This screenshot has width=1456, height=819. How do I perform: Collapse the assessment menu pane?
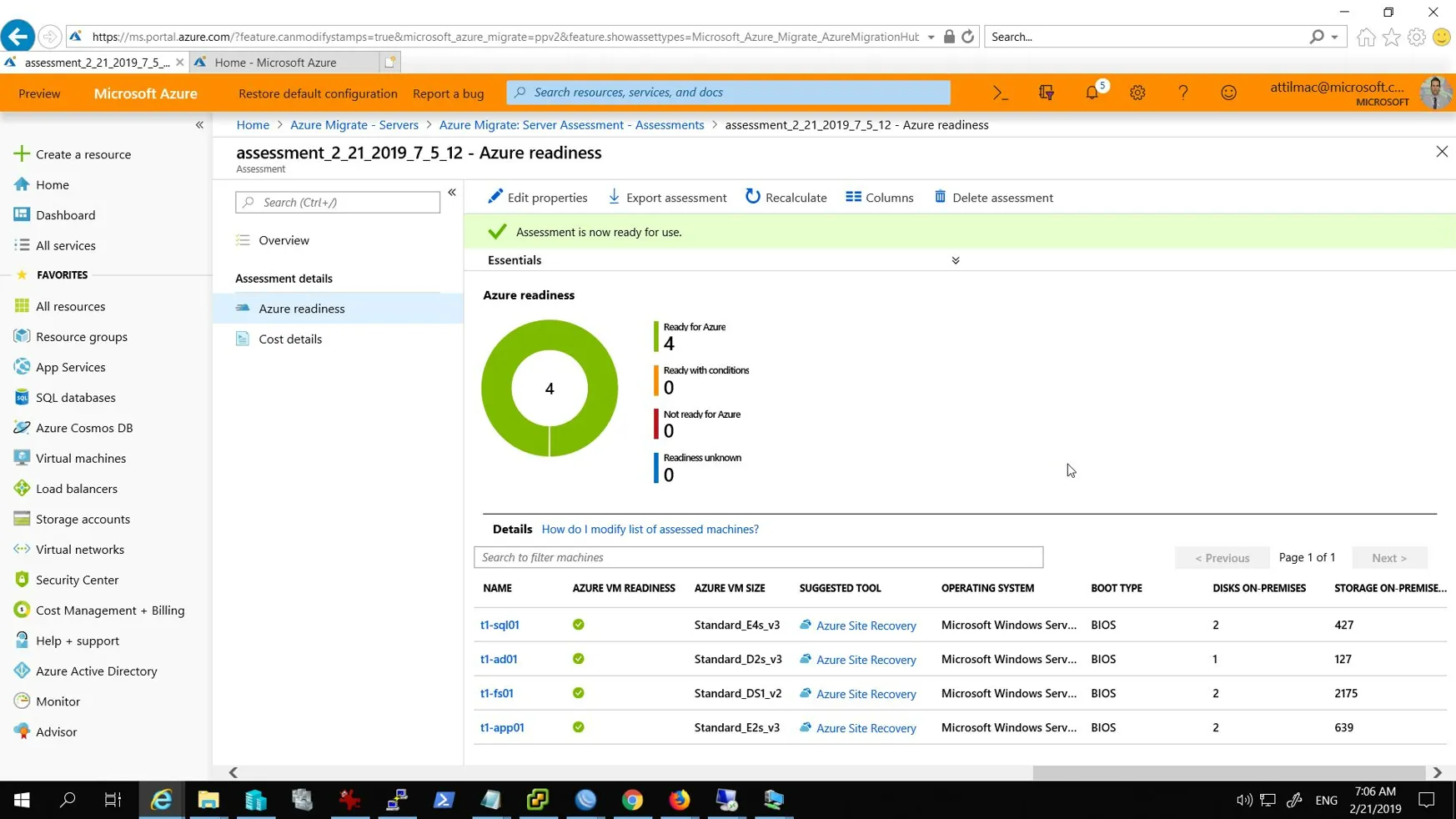point(452,193)
